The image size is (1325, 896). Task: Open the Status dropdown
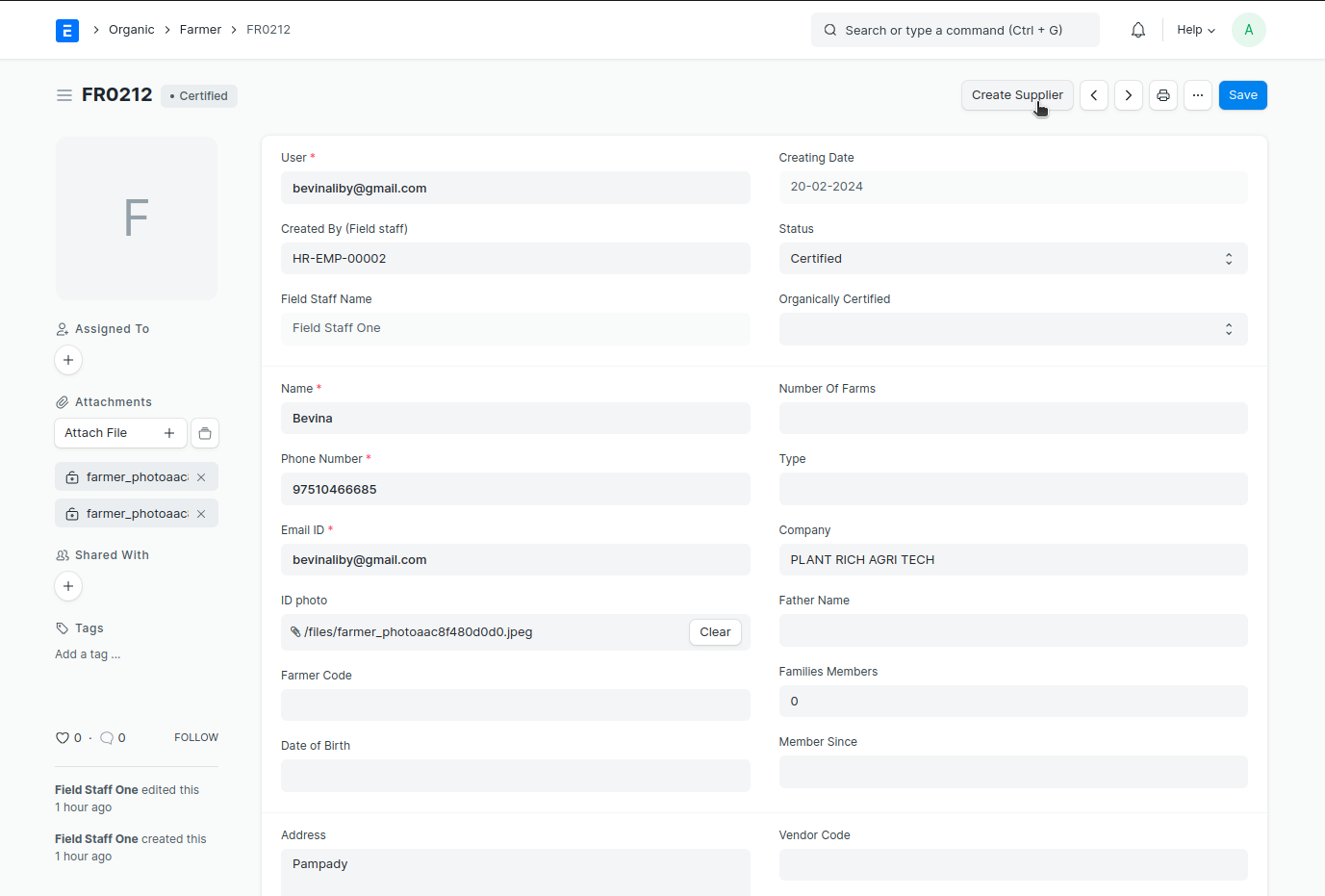[1012, 259]
